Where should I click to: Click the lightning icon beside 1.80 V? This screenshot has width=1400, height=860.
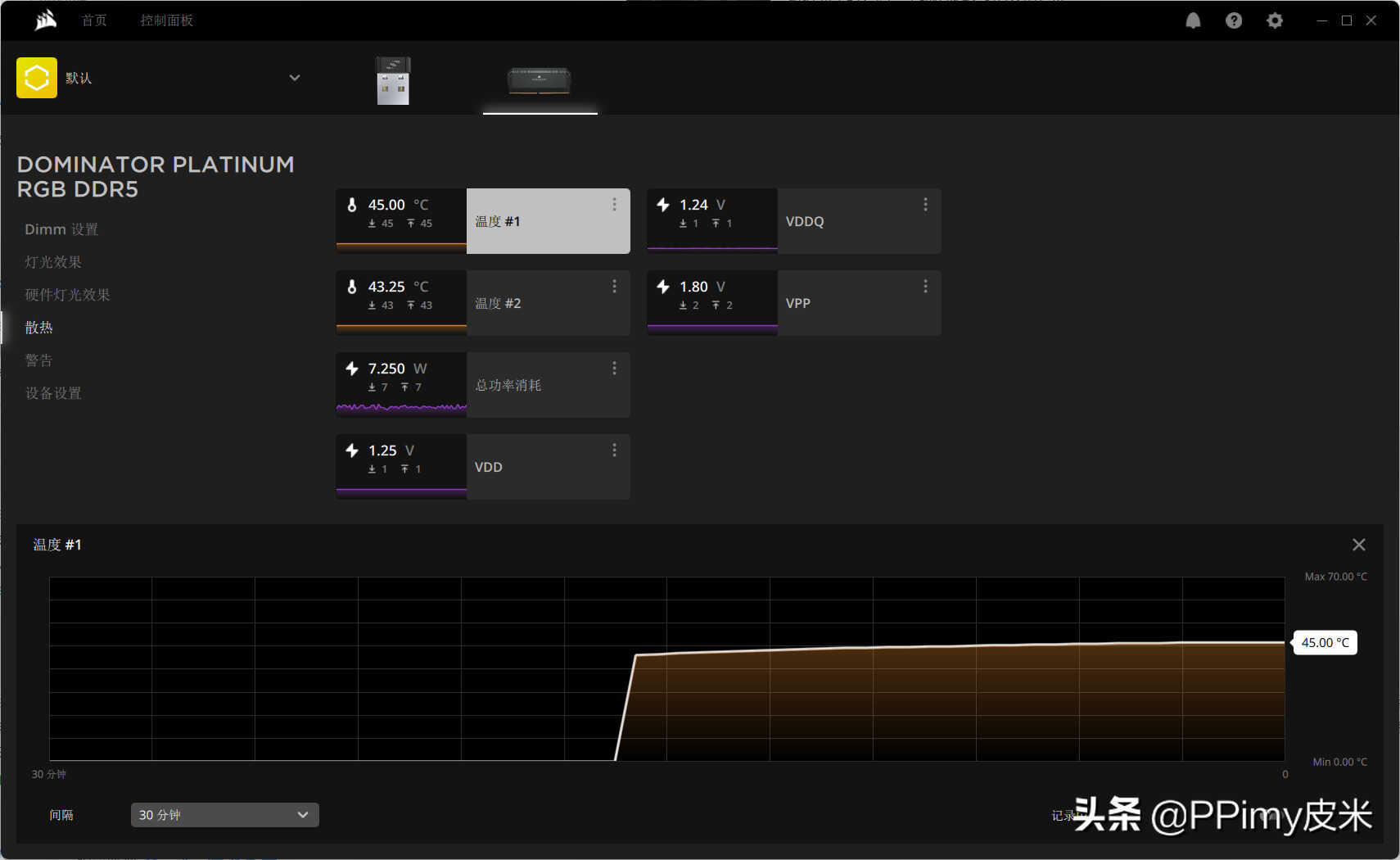pos(663,287)
